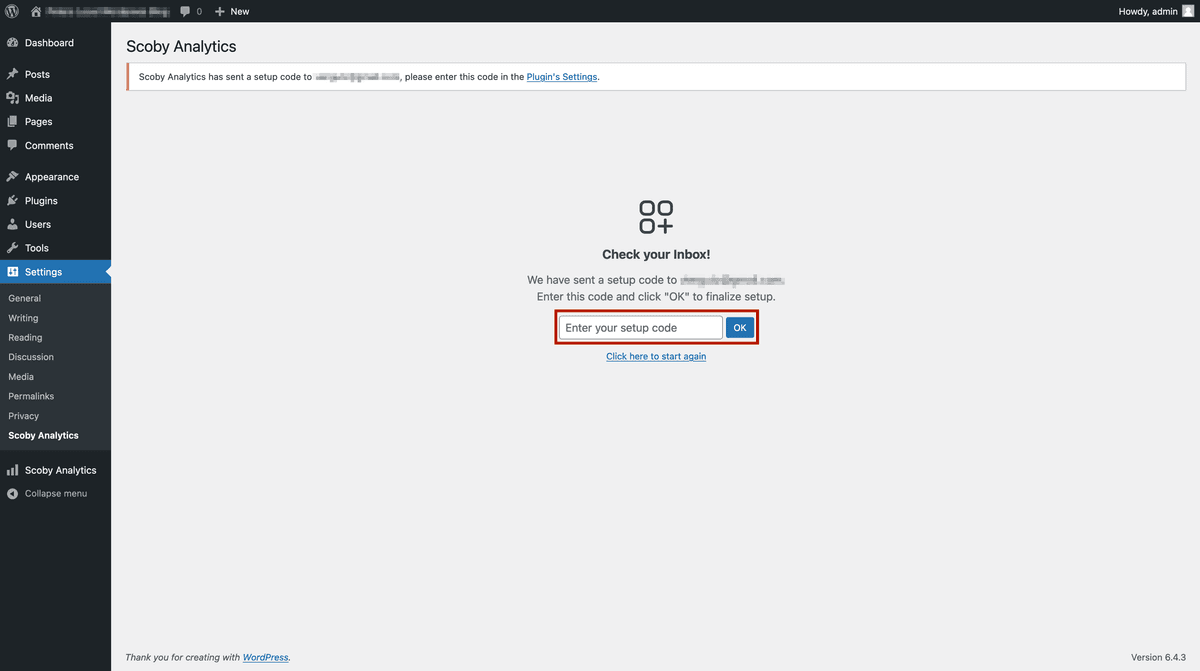1200x671 pixels.
Task: Click the 'Click here to start again' link
Action: (656, 357)
